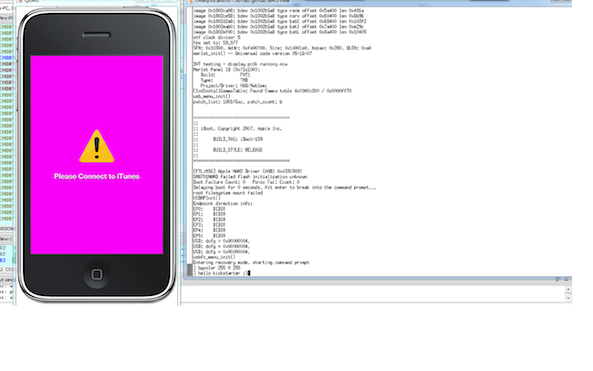Click the terminal window title bar icon
This screenshot has width=593, height=371.
click(191, 1)
